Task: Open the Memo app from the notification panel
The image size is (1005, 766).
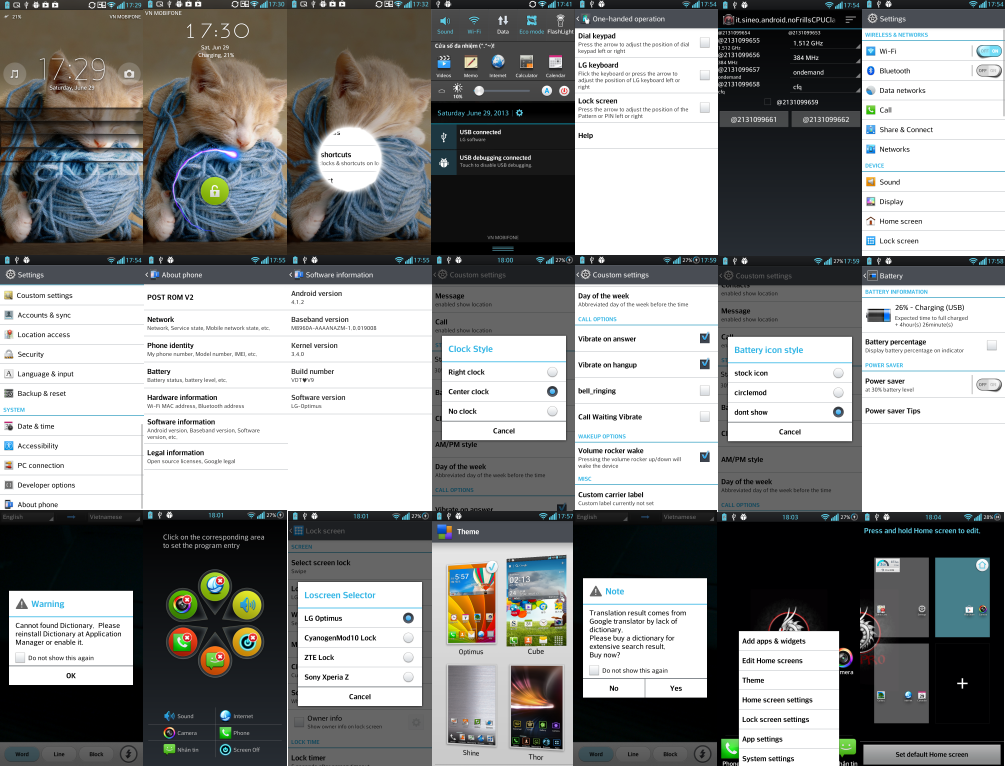Action: 471,65
